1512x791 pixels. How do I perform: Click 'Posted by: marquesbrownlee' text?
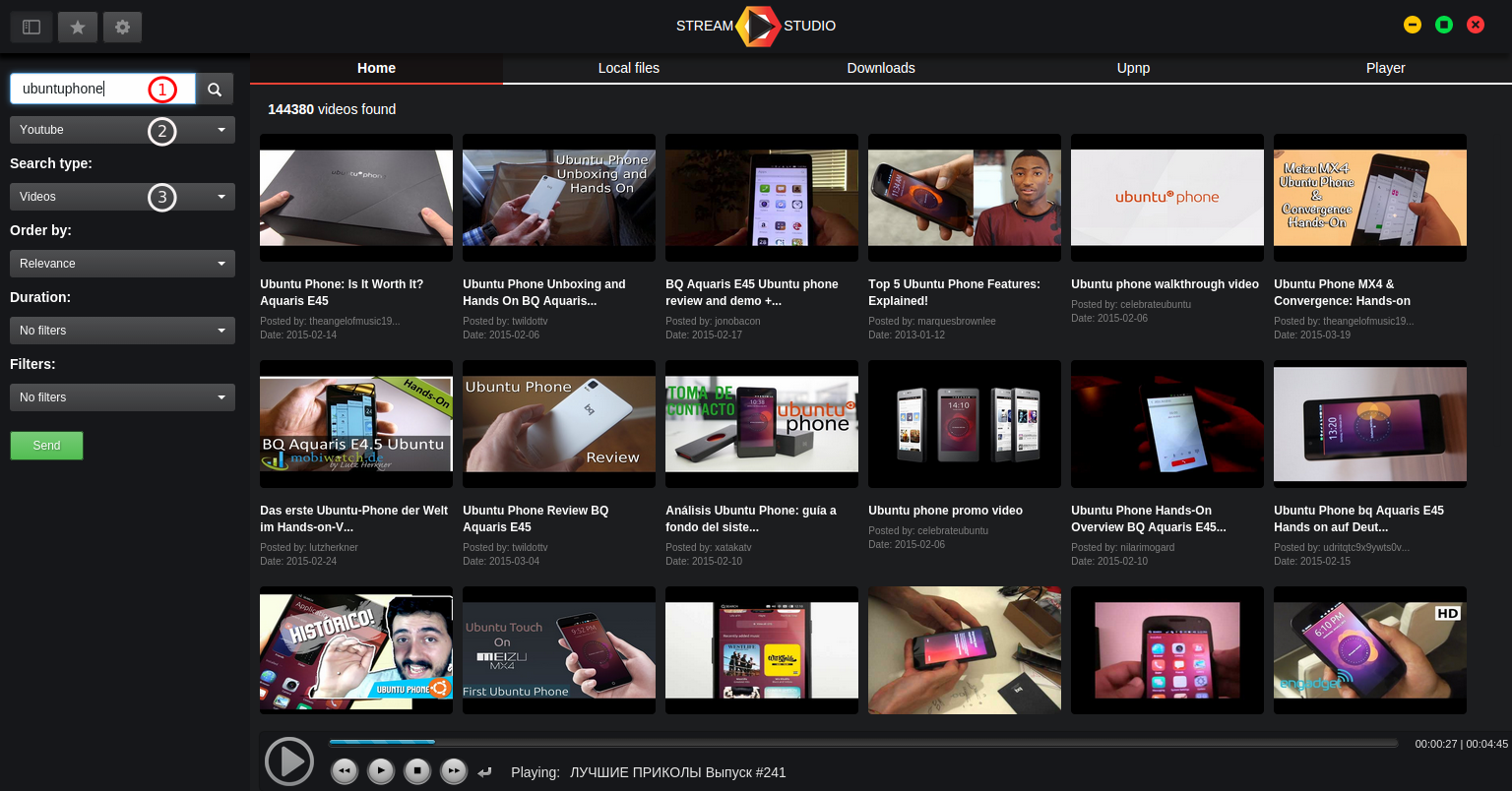pos(932,321)
